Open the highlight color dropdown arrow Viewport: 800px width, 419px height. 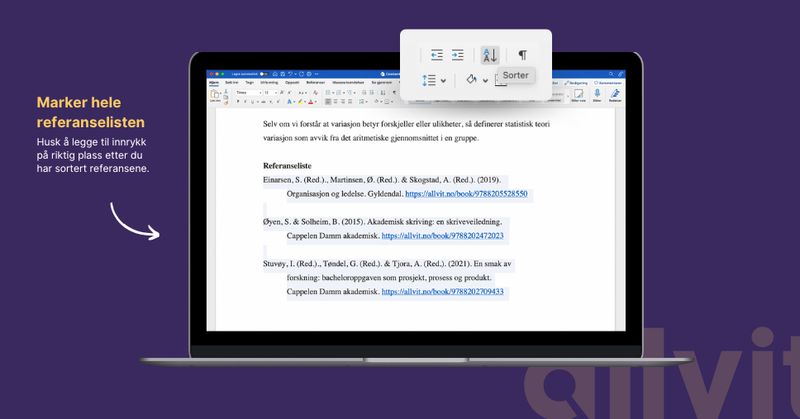[305, 102]
